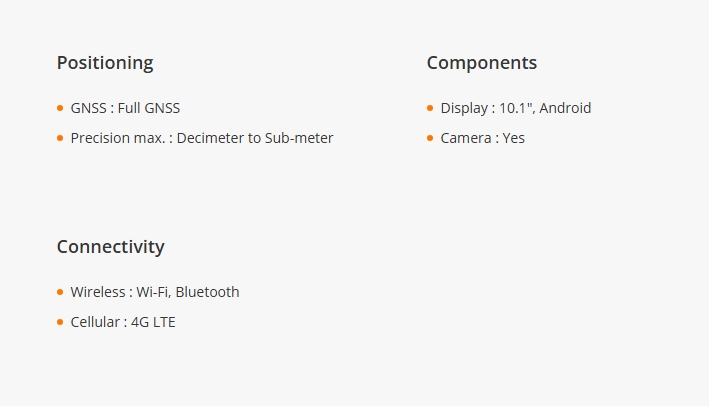Screen dimensions: 709x406
Task: Click the word Android
Action: [x=565, y=108]
